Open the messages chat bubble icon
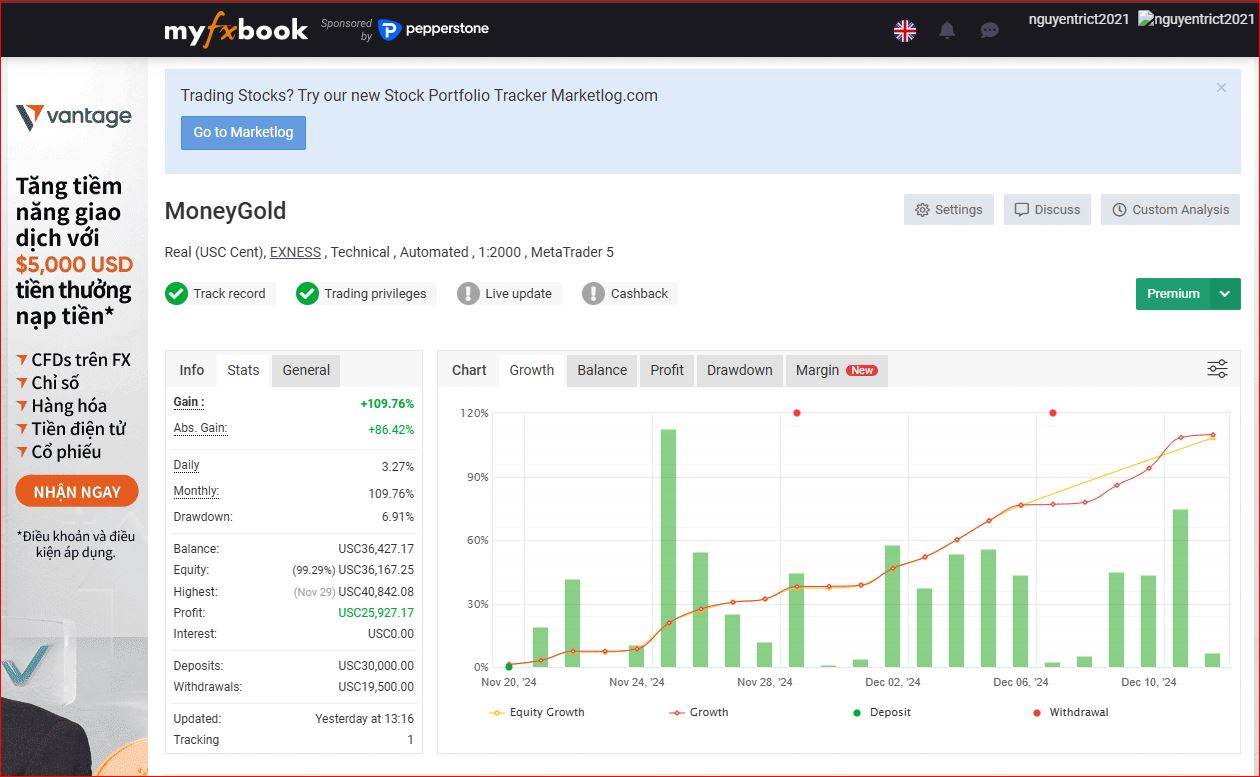 989,31
